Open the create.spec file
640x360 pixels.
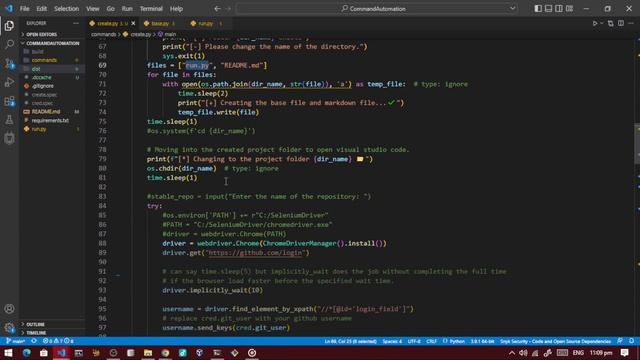(52, 95)
